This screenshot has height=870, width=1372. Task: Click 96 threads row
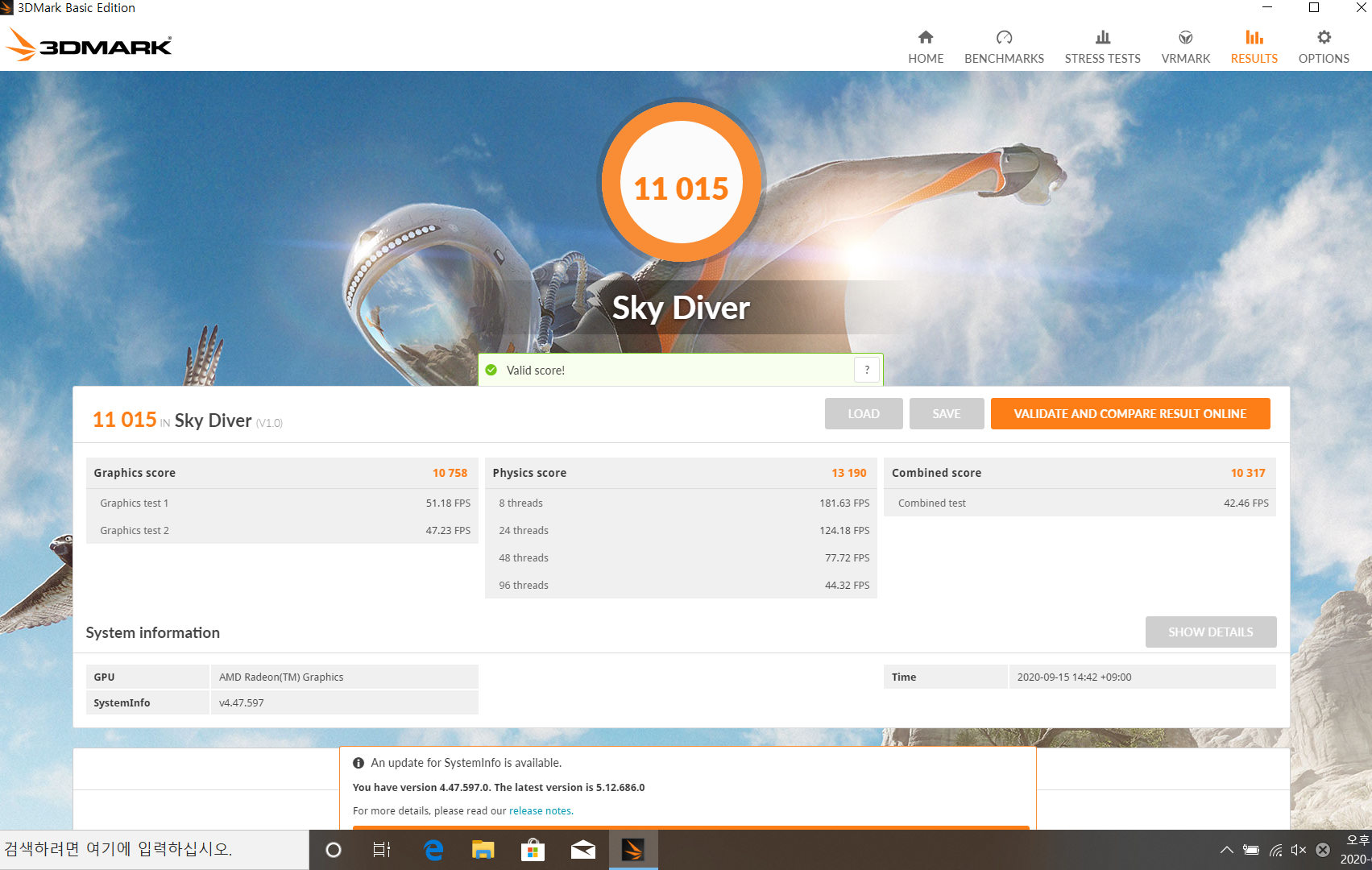coord(681,585)
